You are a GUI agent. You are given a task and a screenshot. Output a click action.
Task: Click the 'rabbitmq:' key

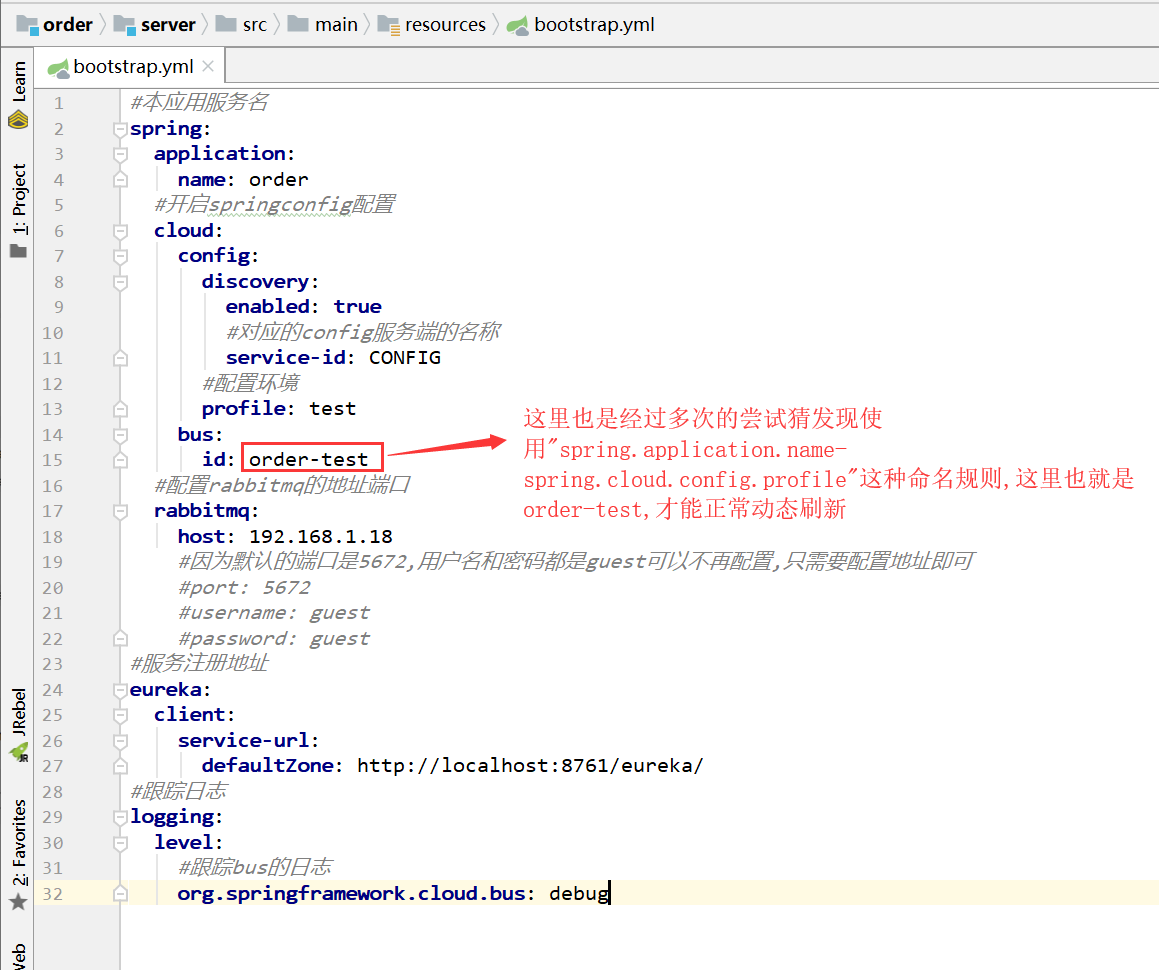206,511
